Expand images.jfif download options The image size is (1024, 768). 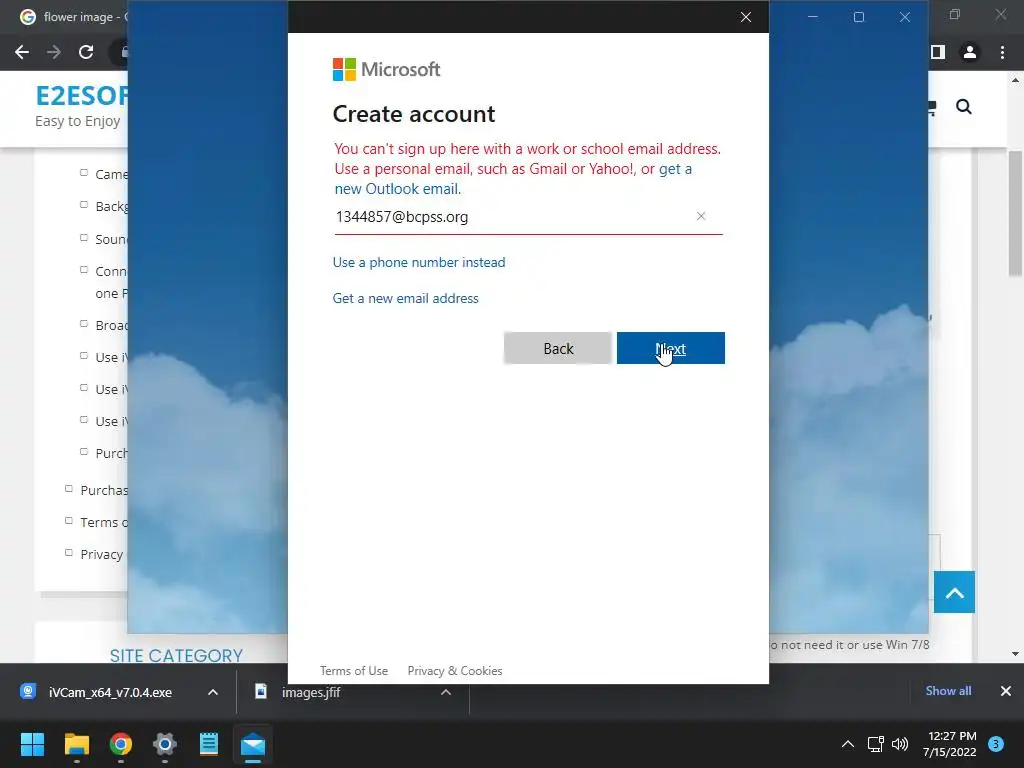(x=446, y=692)
